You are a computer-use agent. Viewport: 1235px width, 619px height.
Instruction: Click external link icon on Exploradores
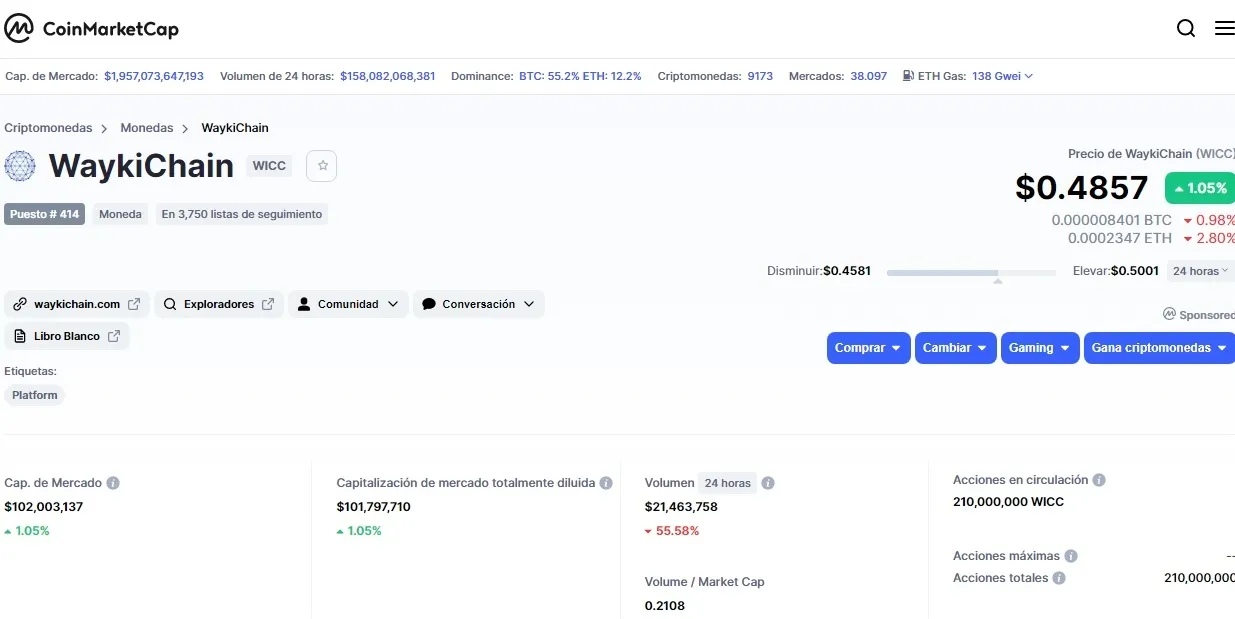tap(268, 304)
